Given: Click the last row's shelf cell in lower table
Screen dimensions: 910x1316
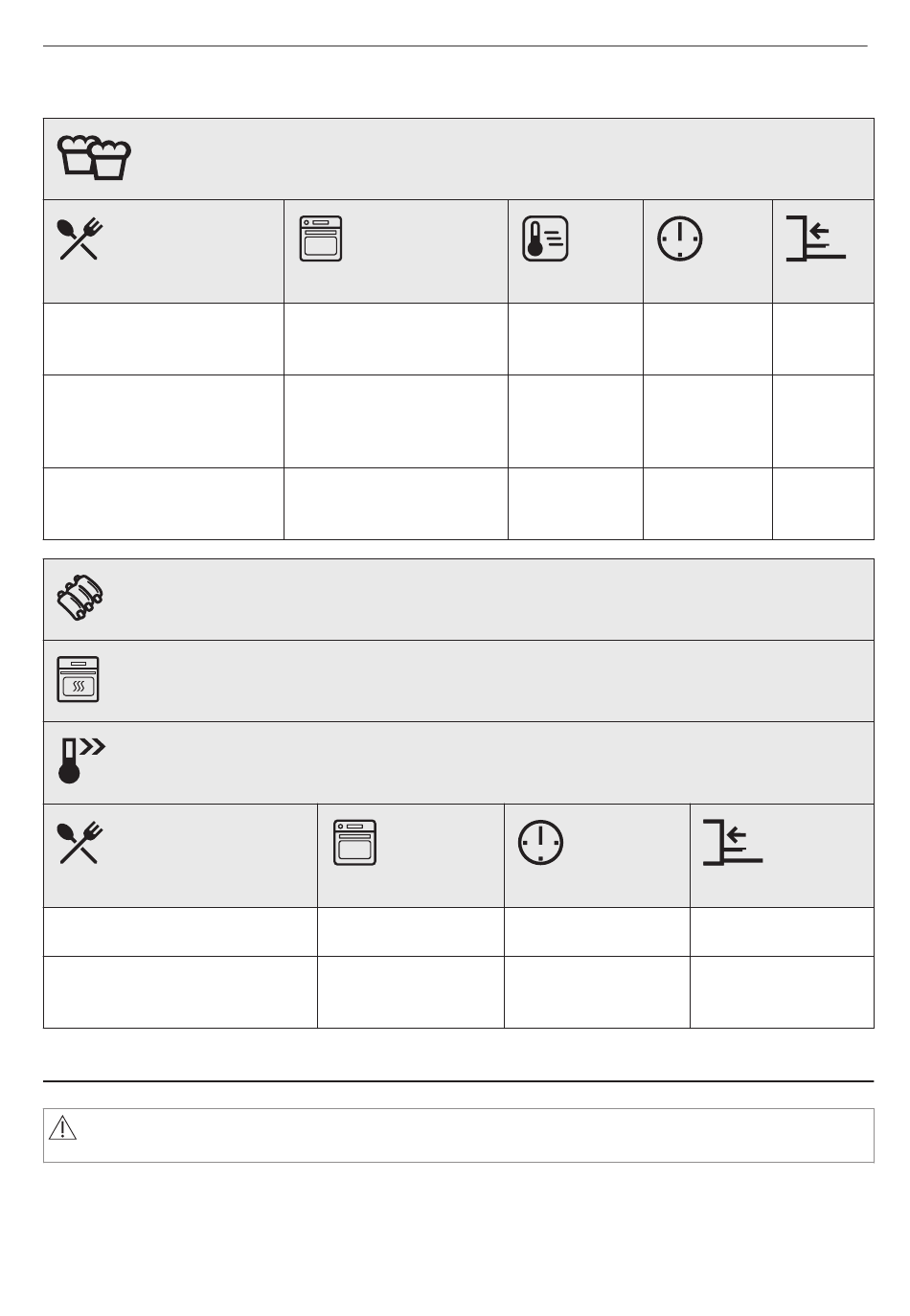Looking at the screenshot, I should (782, 992).
